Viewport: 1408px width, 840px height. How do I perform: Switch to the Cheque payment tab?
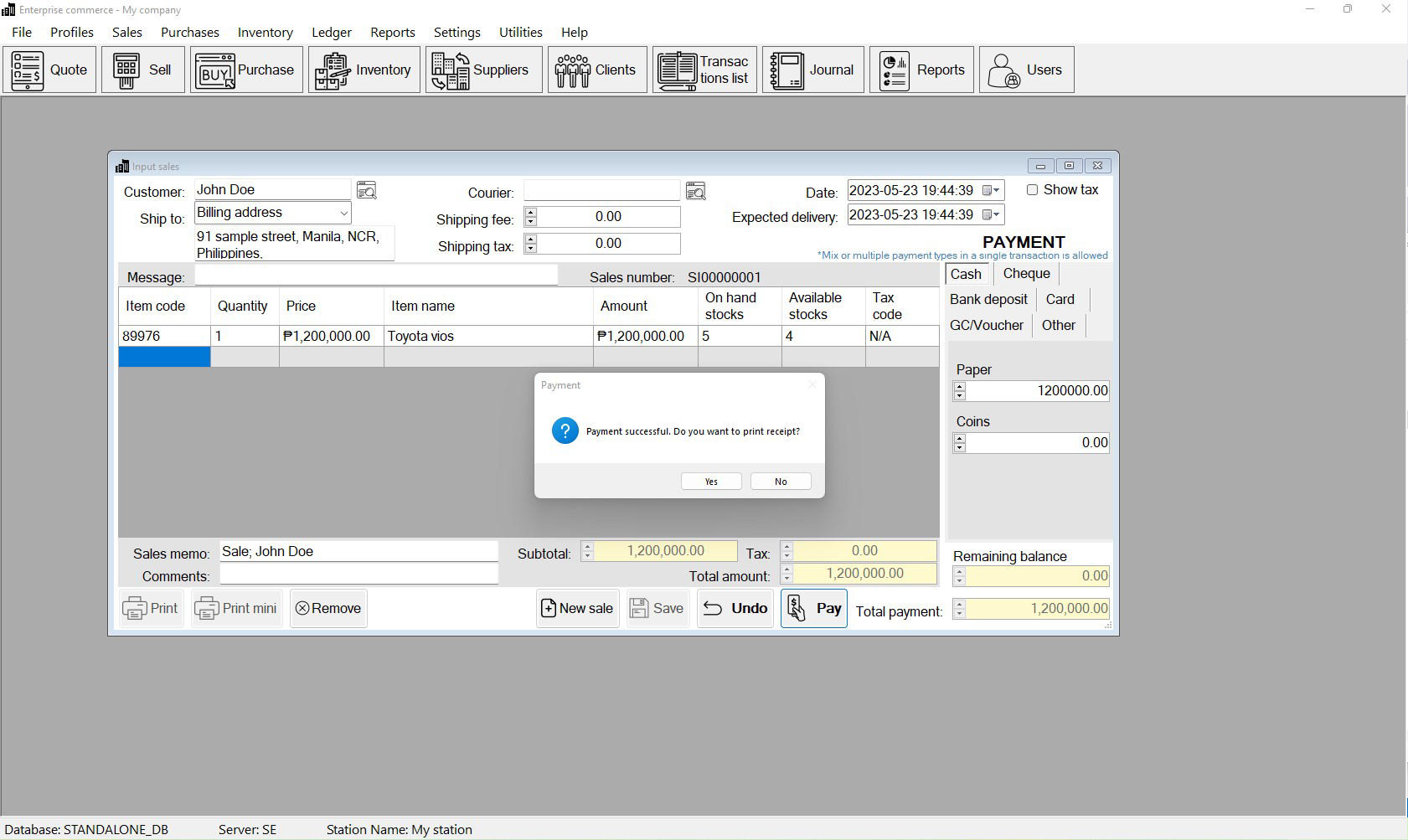click(x=1025, y=273)
